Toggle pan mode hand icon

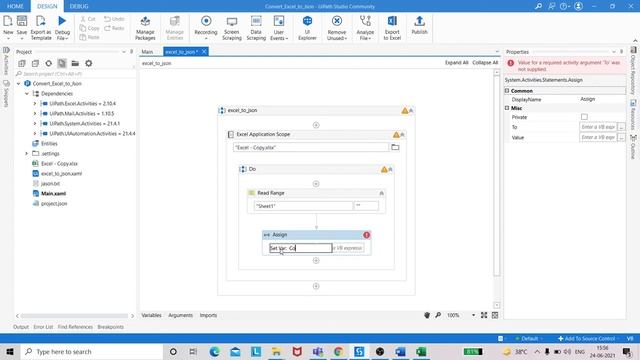[x=427, y=315]
